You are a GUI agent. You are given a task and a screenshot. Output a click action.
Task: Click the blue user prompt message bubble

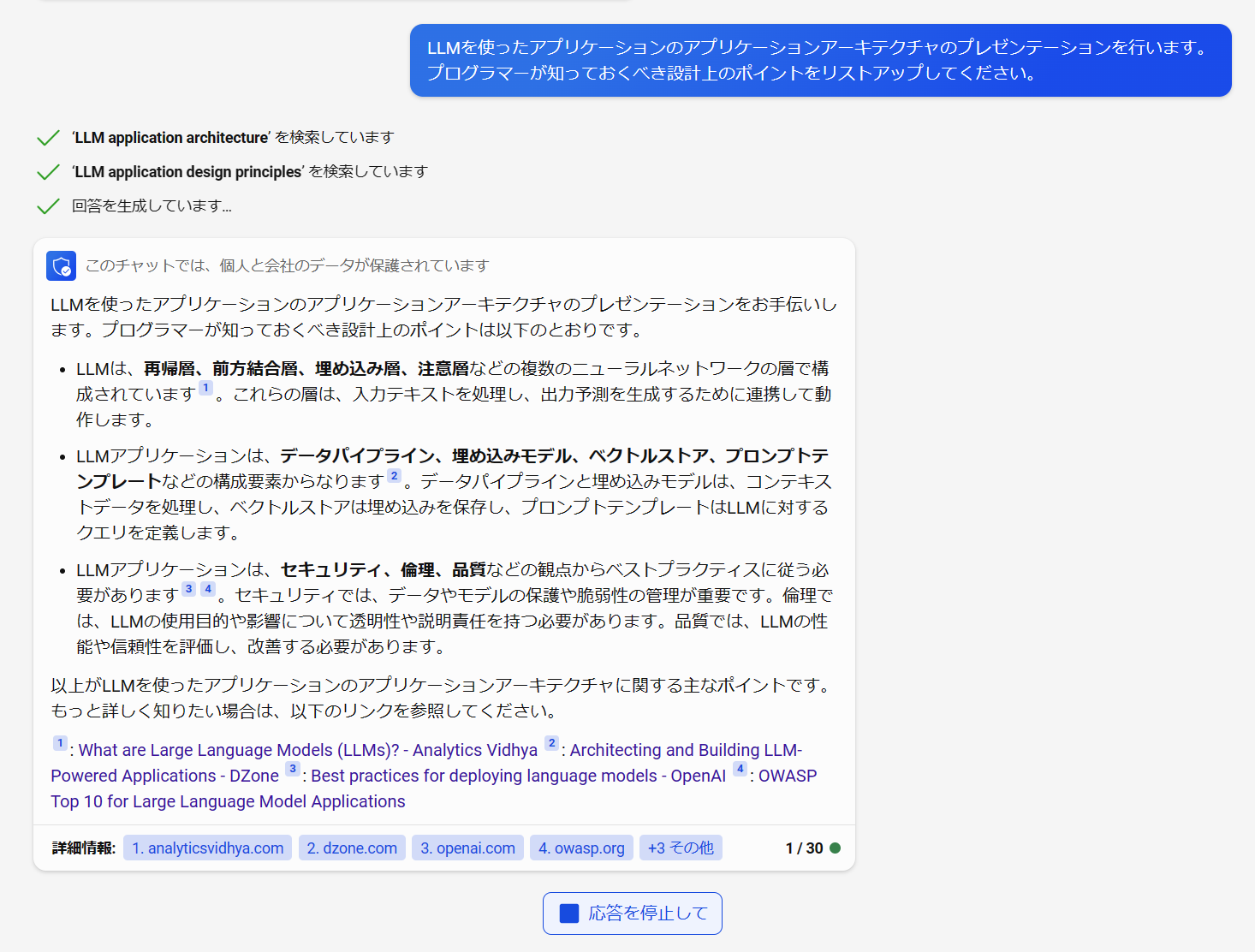(x=820, y=61)
